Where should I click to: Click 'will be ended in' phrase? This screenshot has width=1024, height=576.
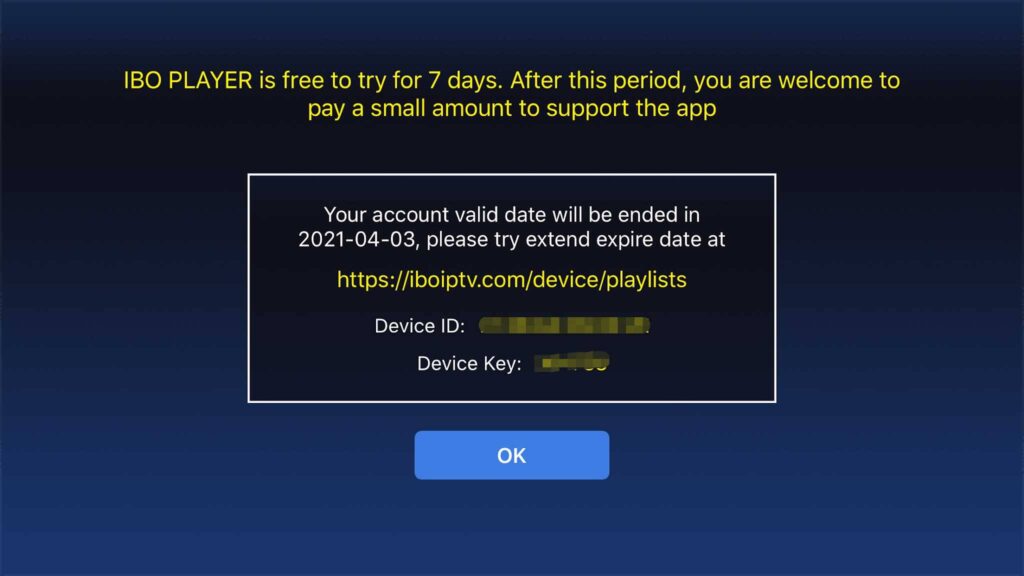[626, 215]
